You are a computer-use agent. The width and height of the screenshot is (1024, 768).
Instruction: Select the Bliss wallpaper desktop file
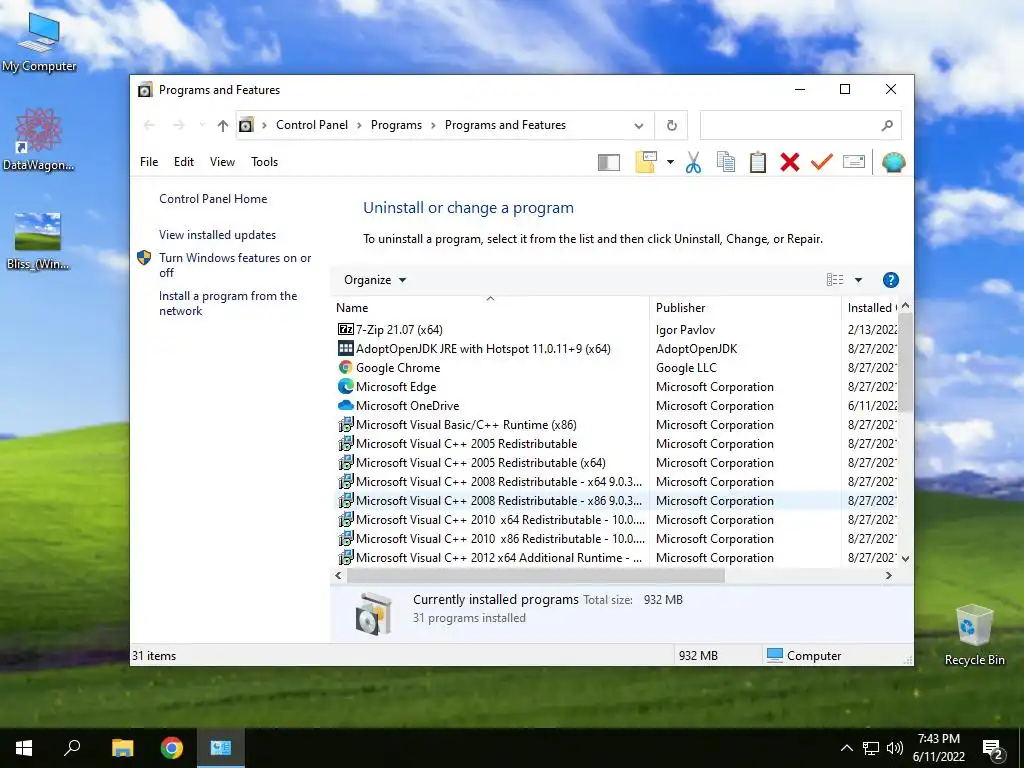(38, 240)
